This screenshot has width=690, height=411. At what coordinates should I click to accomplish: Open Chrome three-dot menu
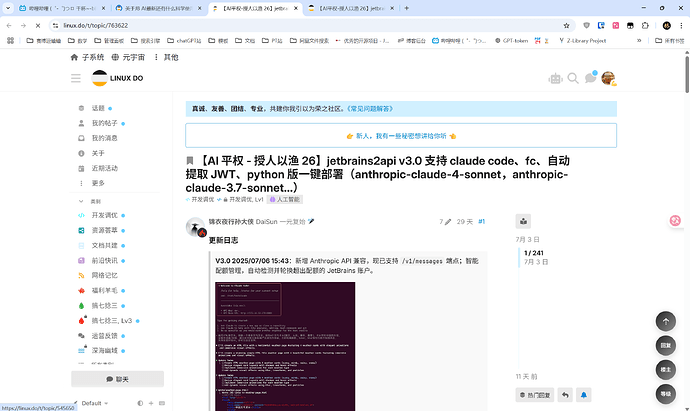point(682,26)
